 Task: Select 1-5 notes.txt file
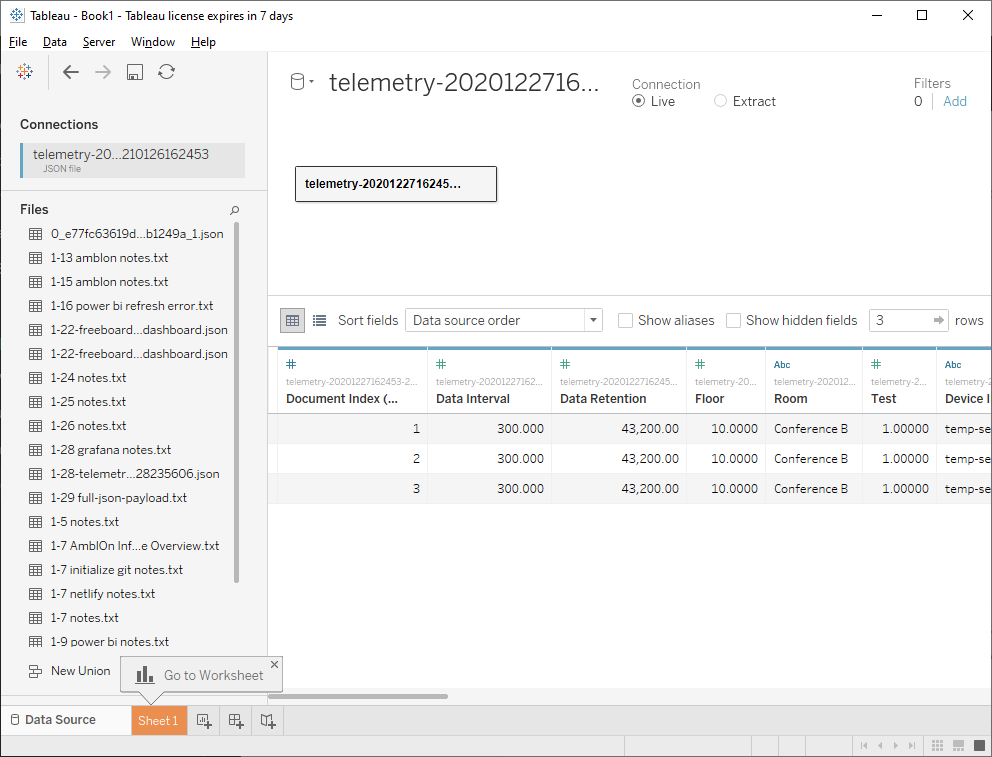[x=74, y=522]
